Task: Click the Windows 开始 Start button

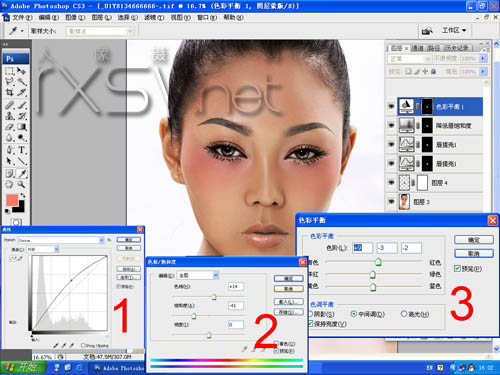Action: (23, 367)
